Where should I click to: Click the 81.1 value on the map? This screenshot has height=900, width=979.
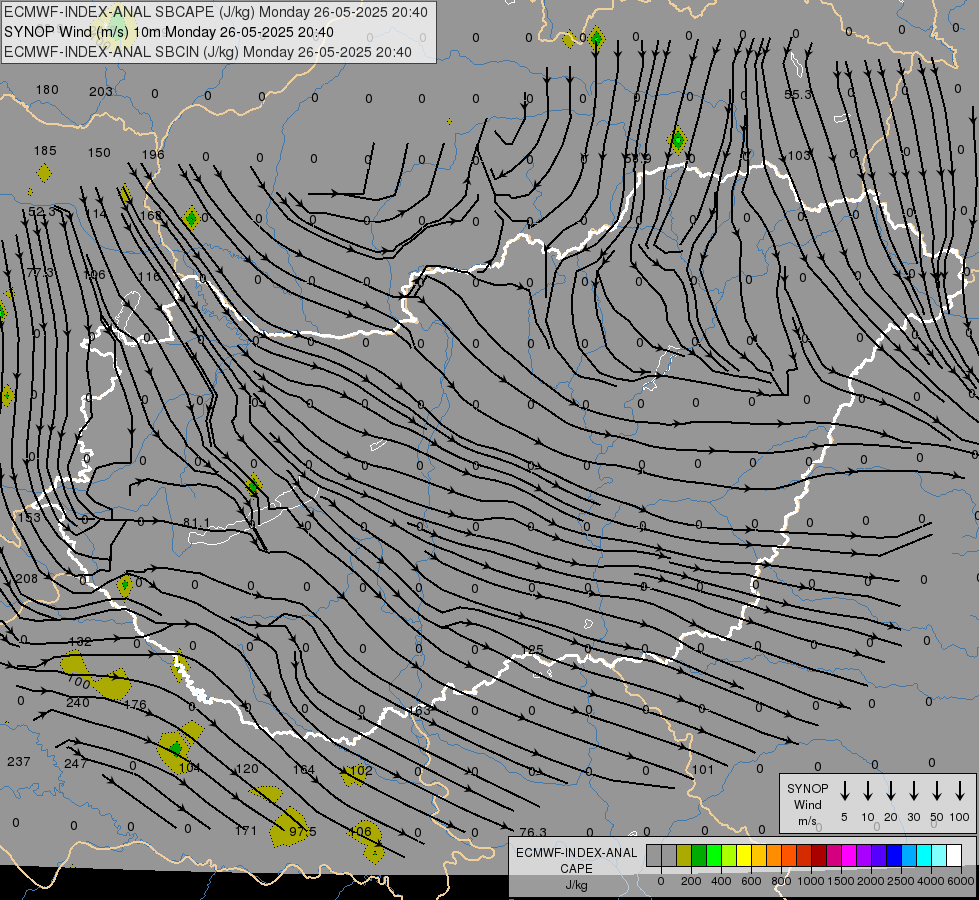tap(197, 523)
